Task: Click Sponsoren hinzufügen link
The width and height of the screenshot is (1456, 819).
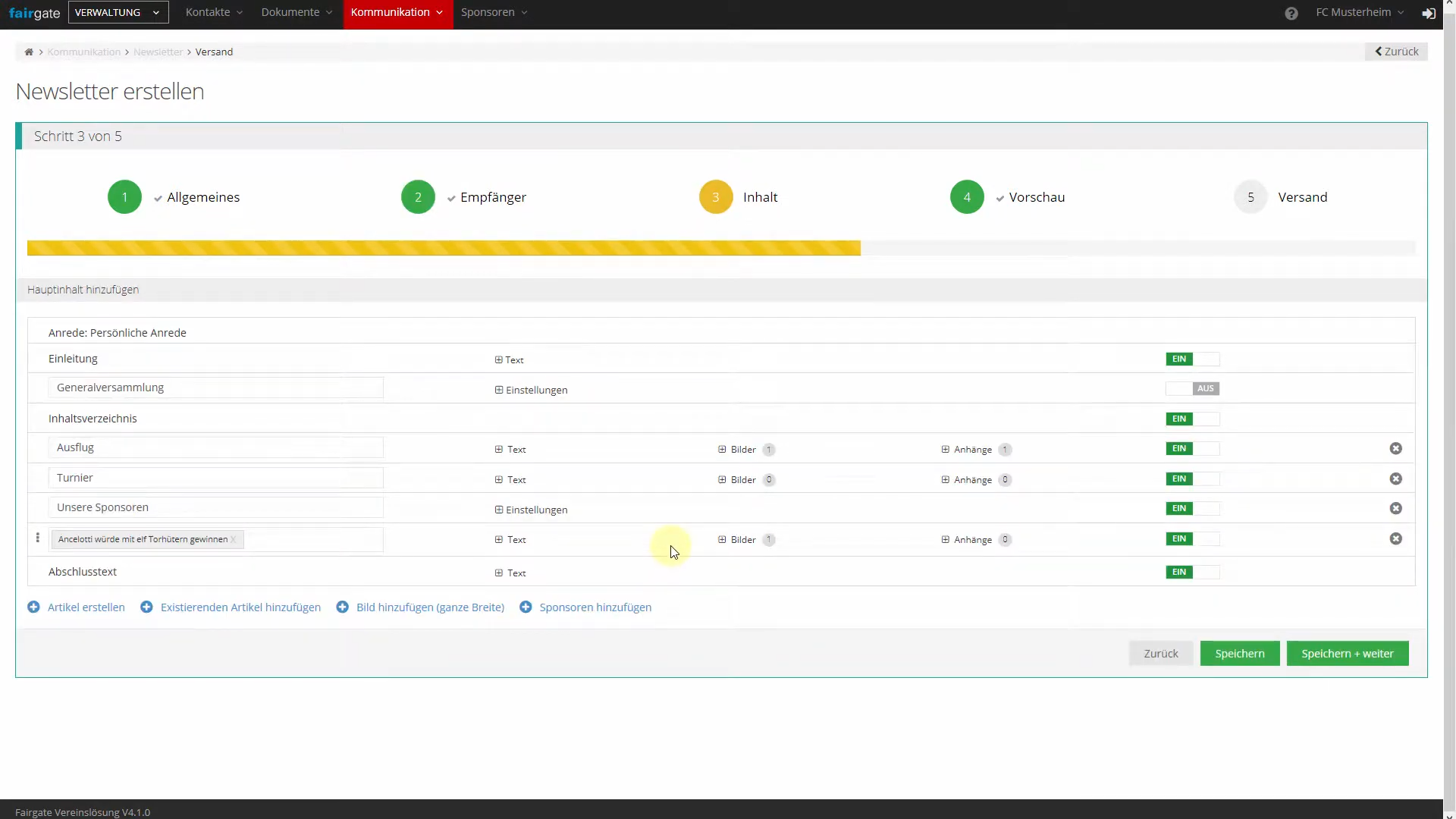Action: pyautogui.click(x=595, y=607)
